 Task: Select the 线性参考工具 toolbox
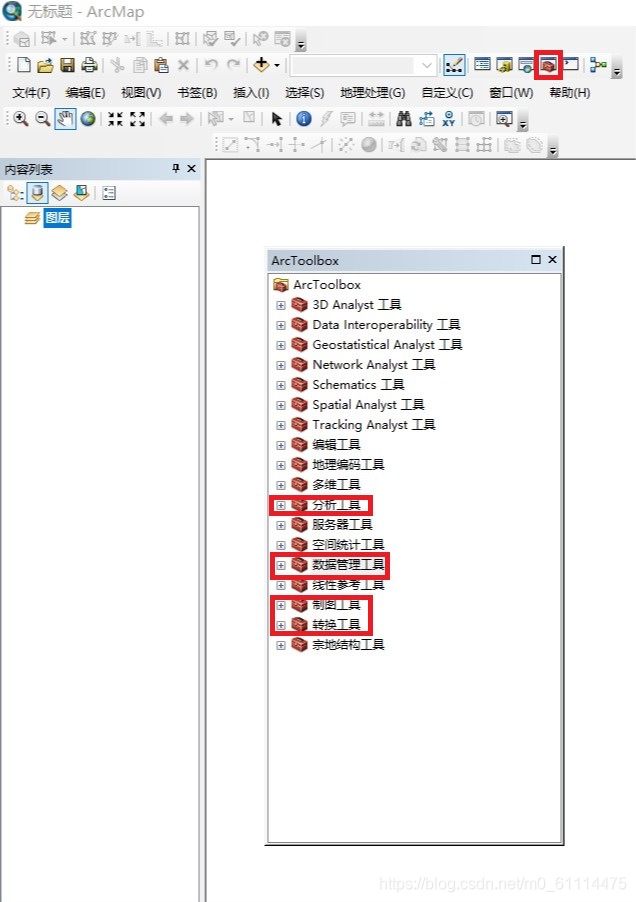click(x=348, y=585)
